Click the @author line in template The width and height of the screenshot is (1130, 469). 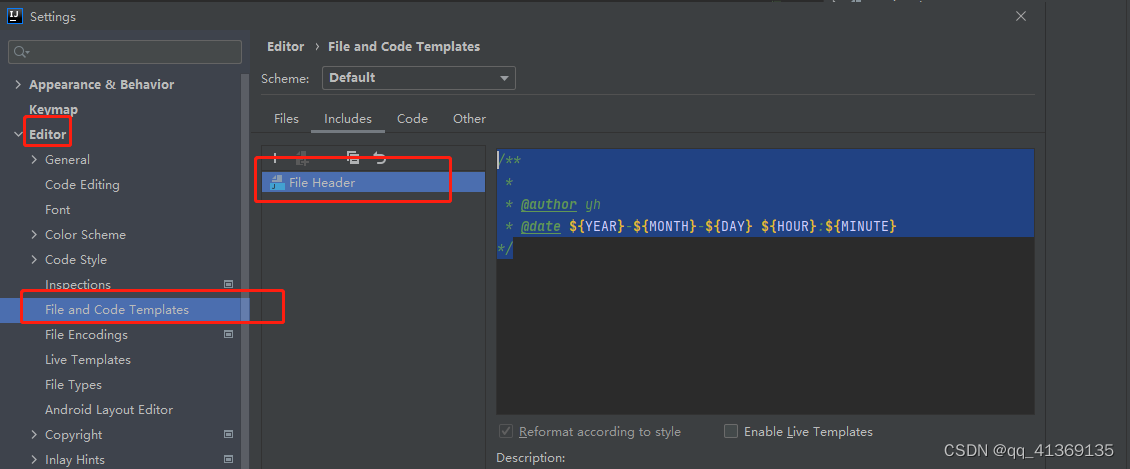pos(553,205)
